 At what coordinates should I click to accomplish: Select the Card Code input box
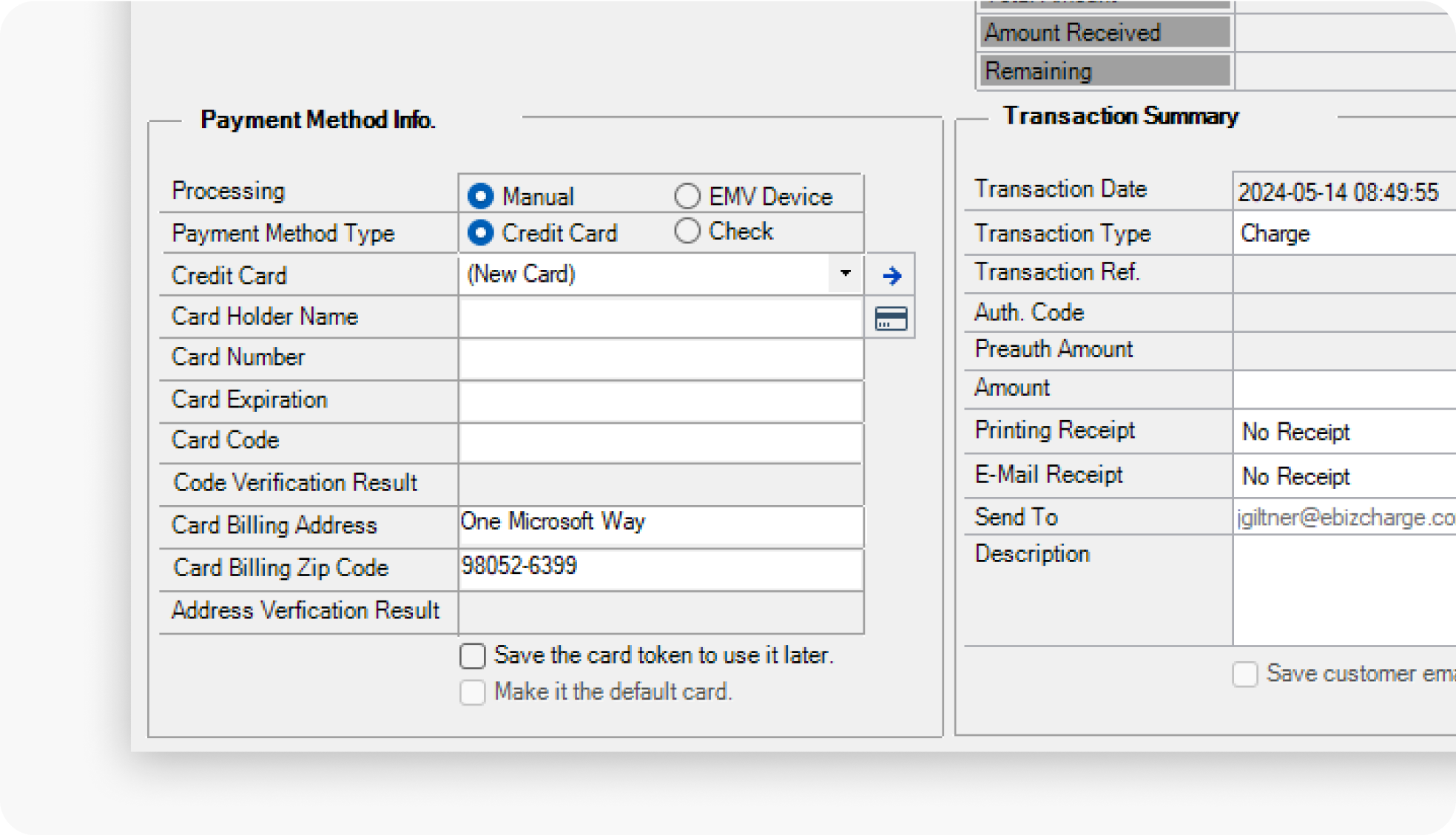click(x=660, y=442)
